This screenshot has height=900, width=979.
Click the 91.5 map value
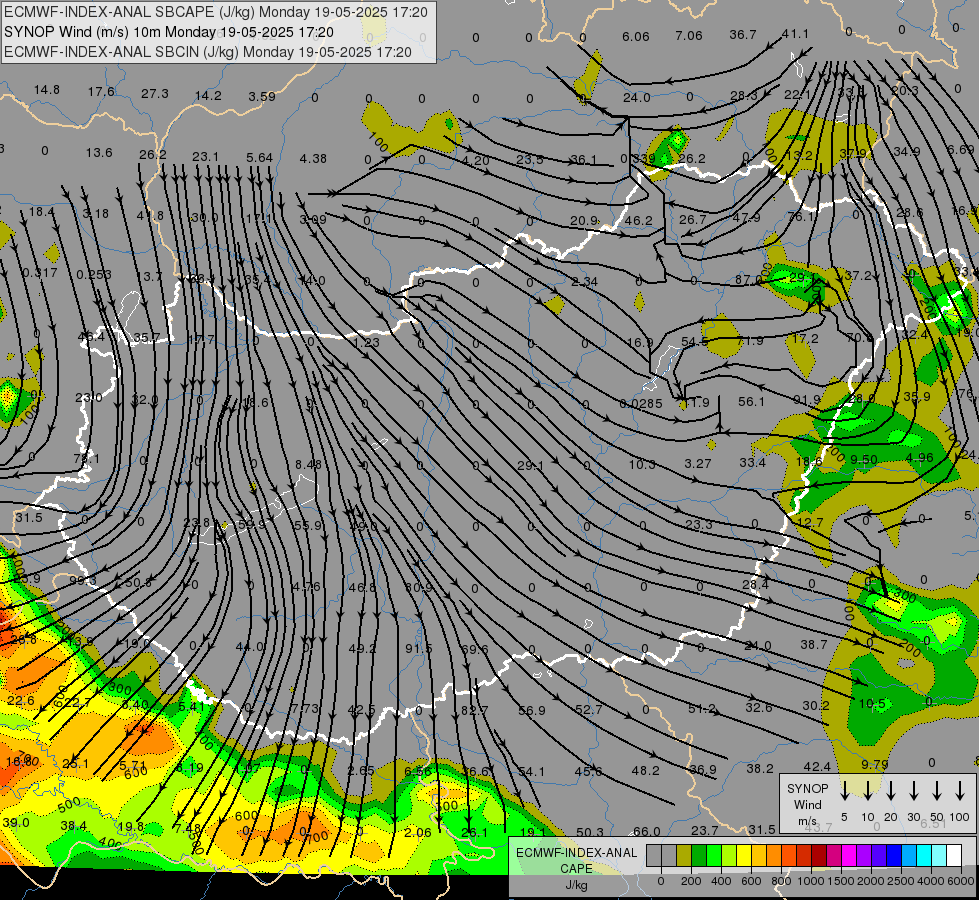pos(418,648)
